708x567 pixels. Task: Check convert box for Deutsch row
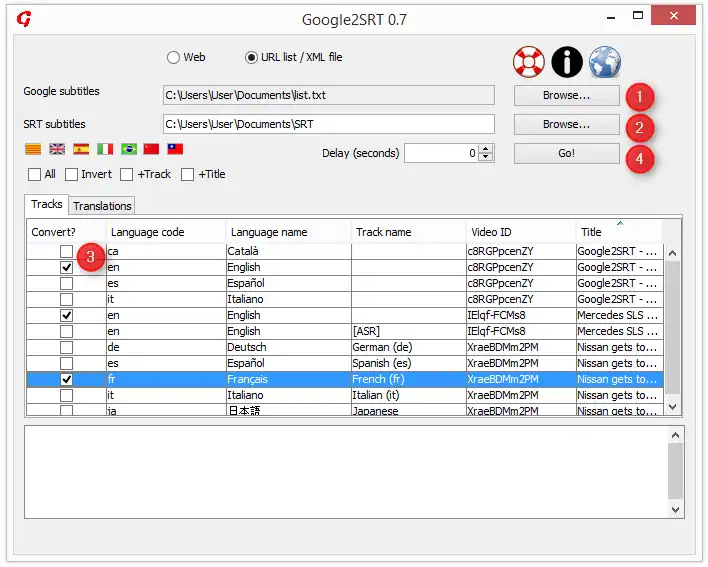click(x=66, y=347)
